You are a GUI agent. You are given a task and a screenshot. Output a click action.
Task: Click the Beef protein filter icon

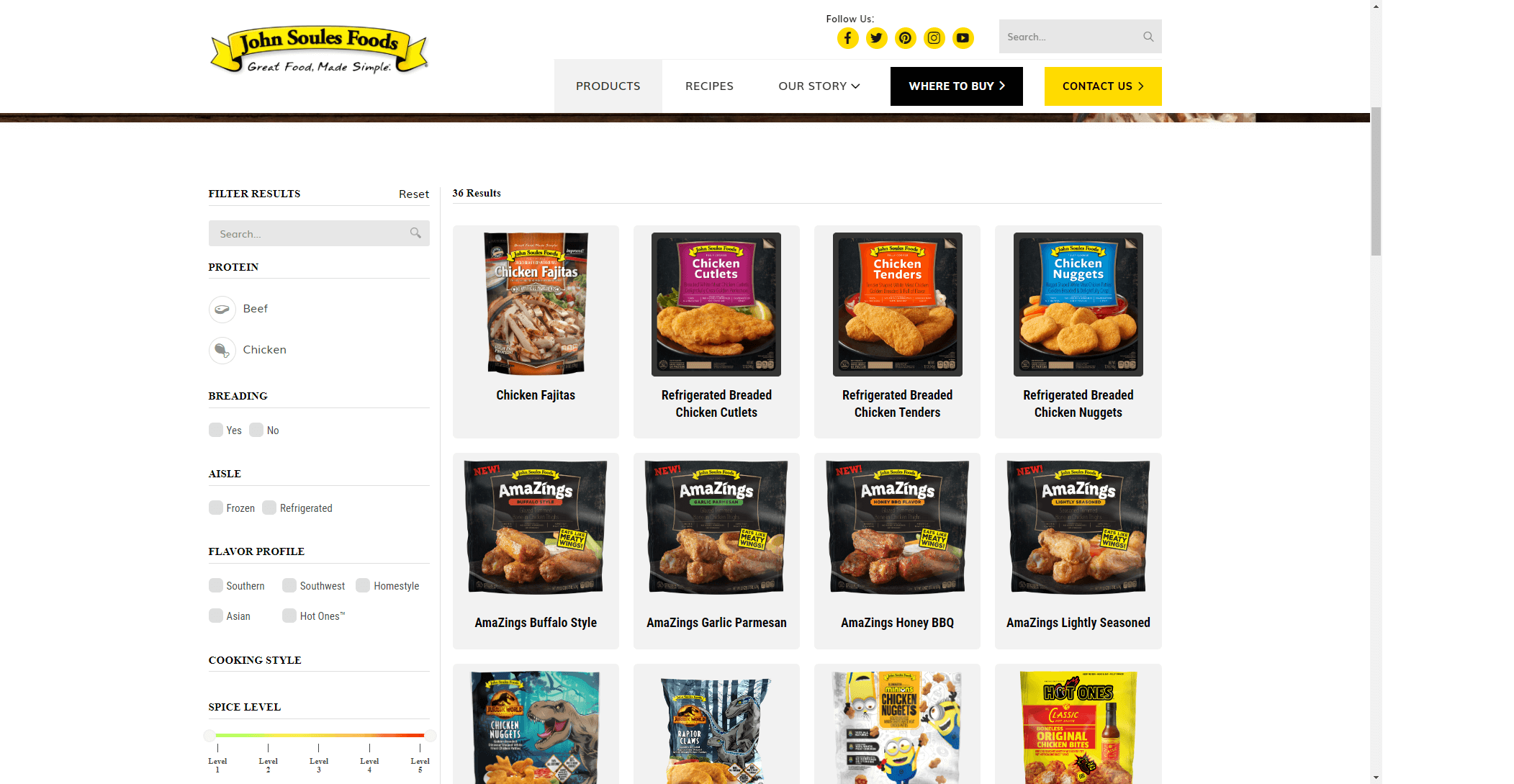click(221, 308)
